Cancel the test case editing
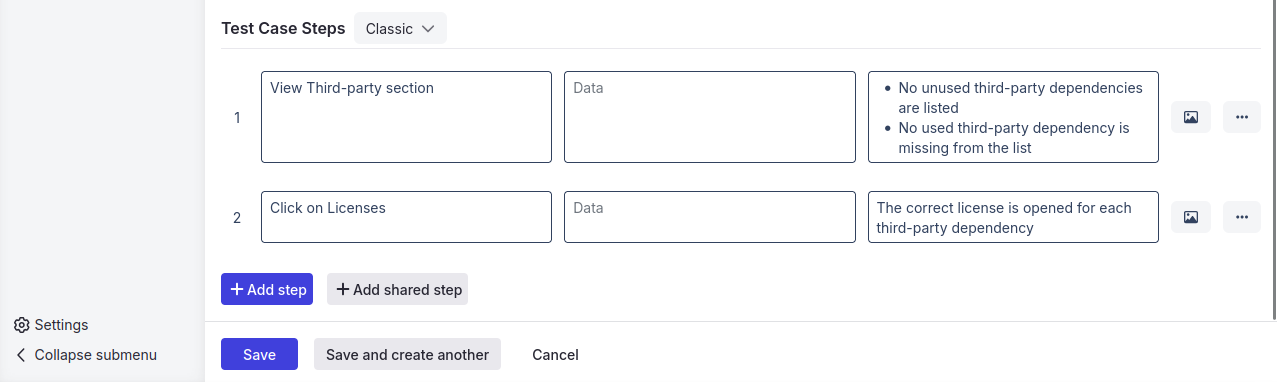 coord(555,355)
